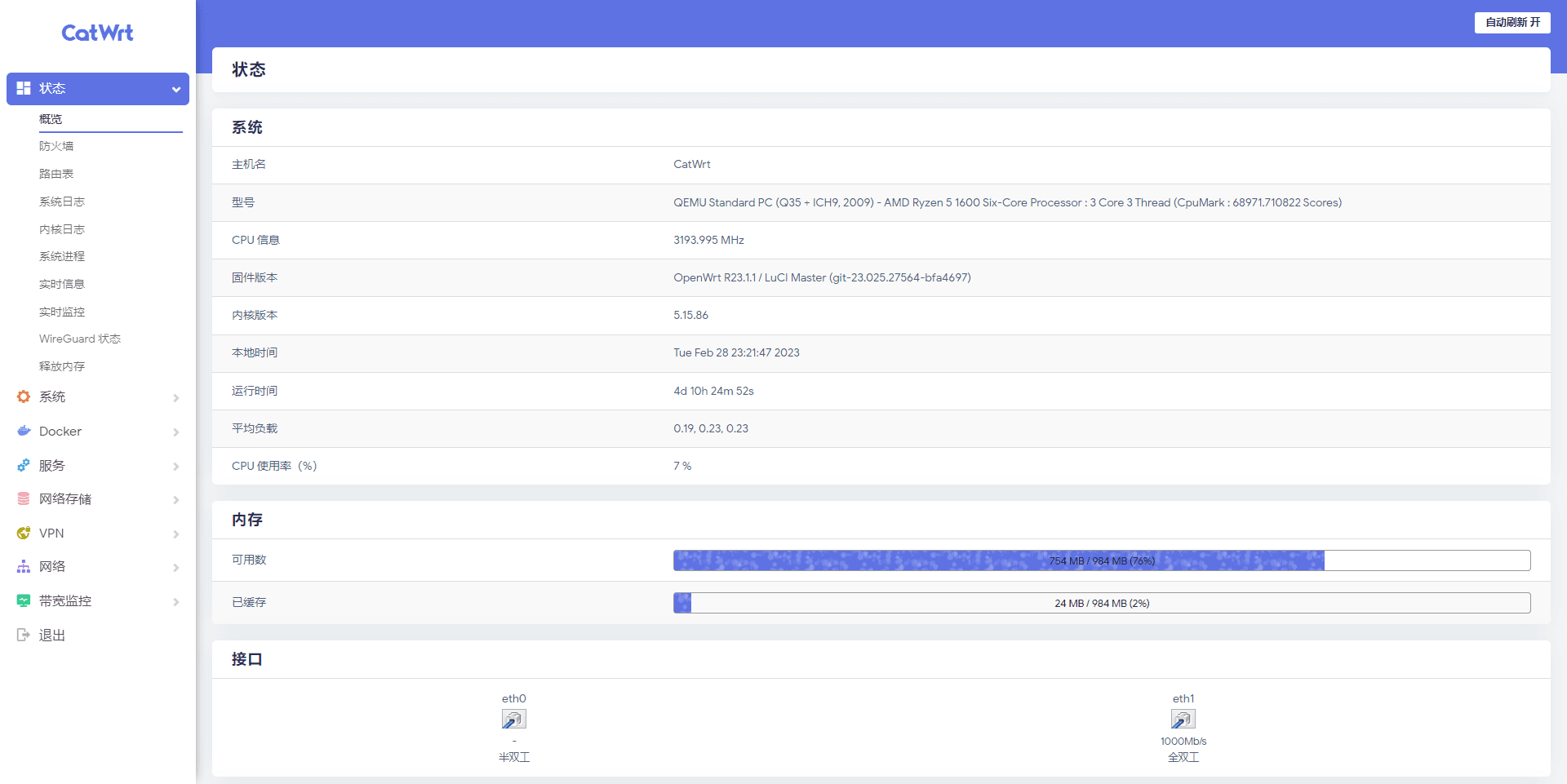Collapse the 状态 menu chevron
This screenshot has height=784, width=1567.
(x=176, y=89)
